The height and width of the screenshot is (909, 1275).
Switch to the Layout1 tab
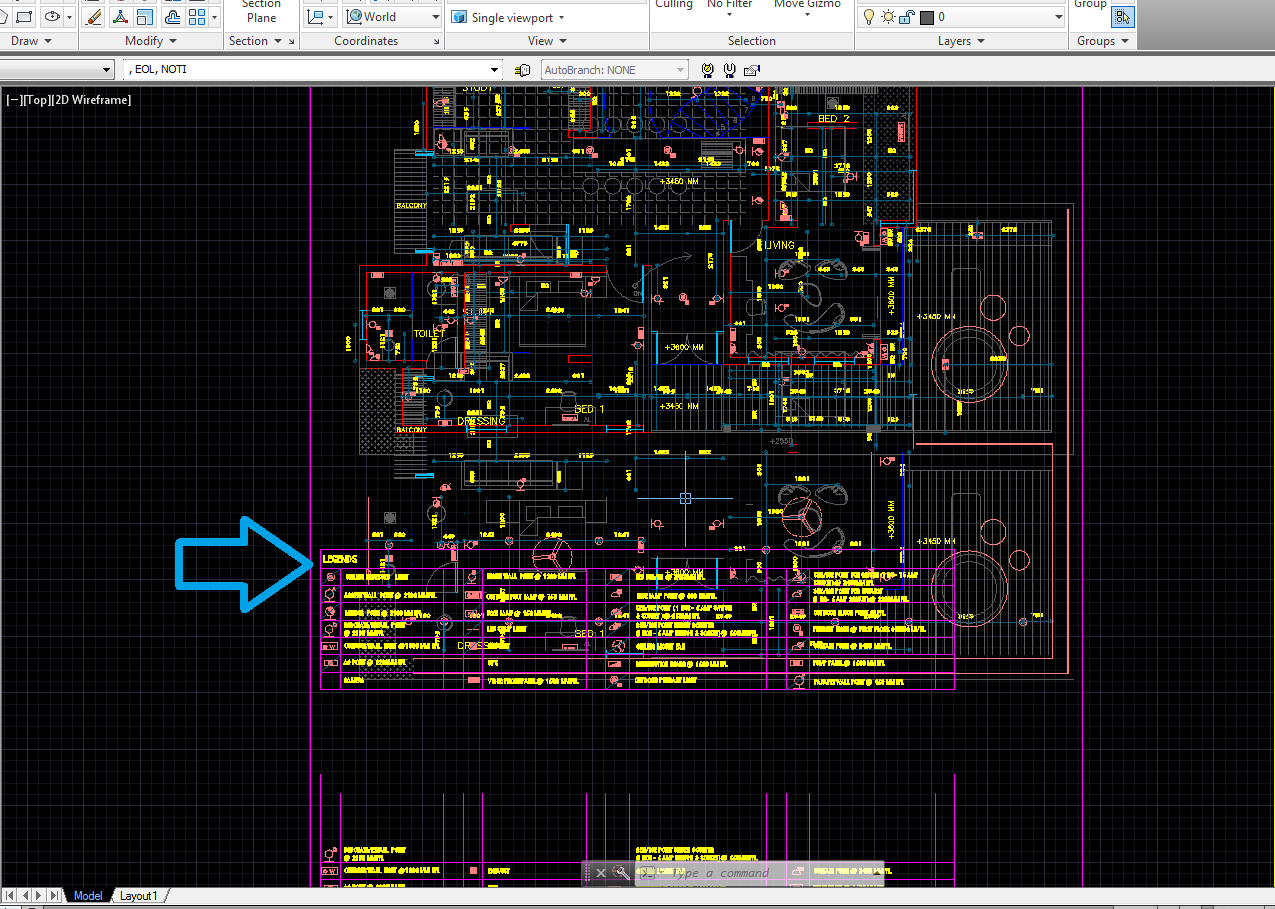(139, 896)
